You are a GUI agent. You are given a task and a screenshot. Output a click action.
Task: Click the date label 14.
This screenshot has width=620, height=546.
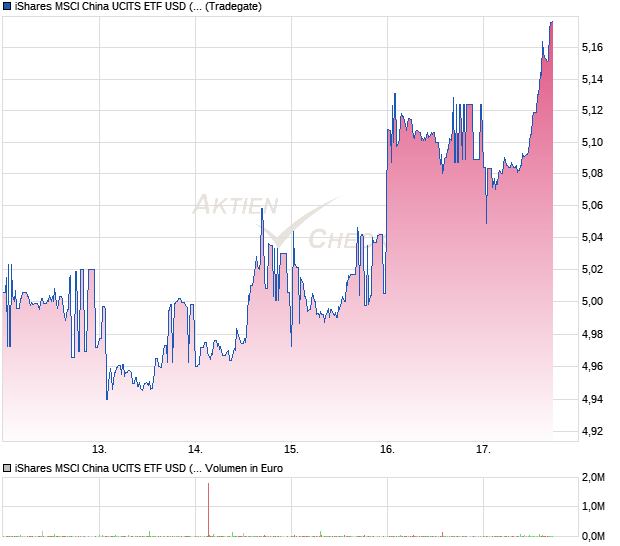pos(195,450)
